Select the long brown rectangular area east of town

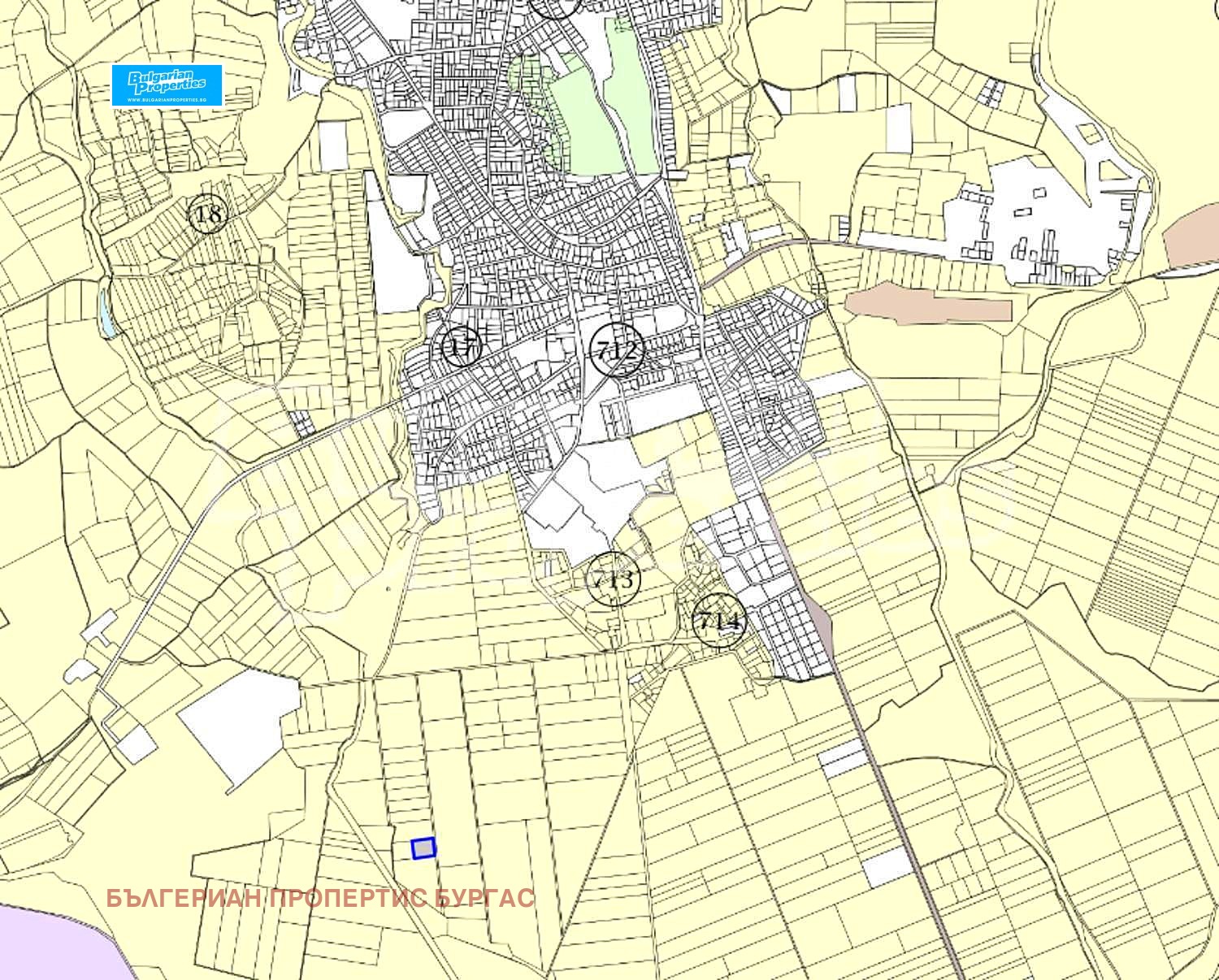928,307
